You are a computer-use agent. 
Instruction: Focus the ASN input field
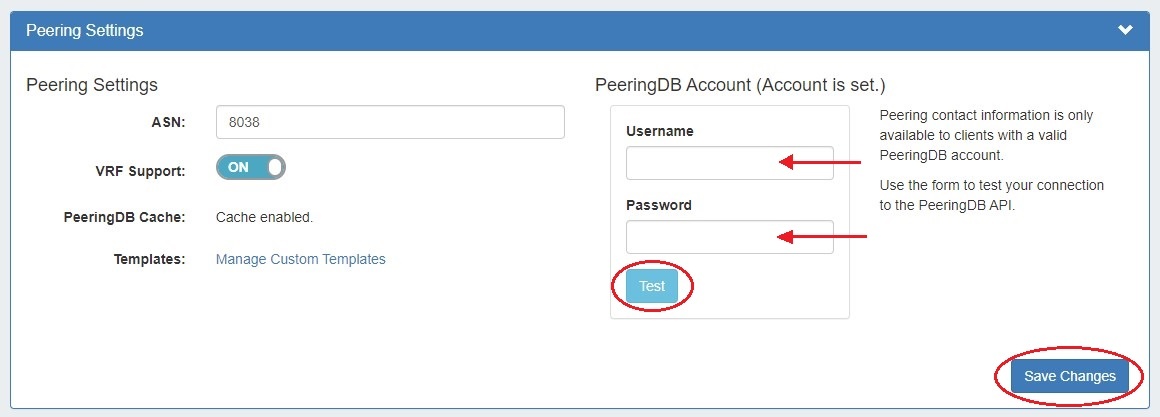(x=390, y=122)
